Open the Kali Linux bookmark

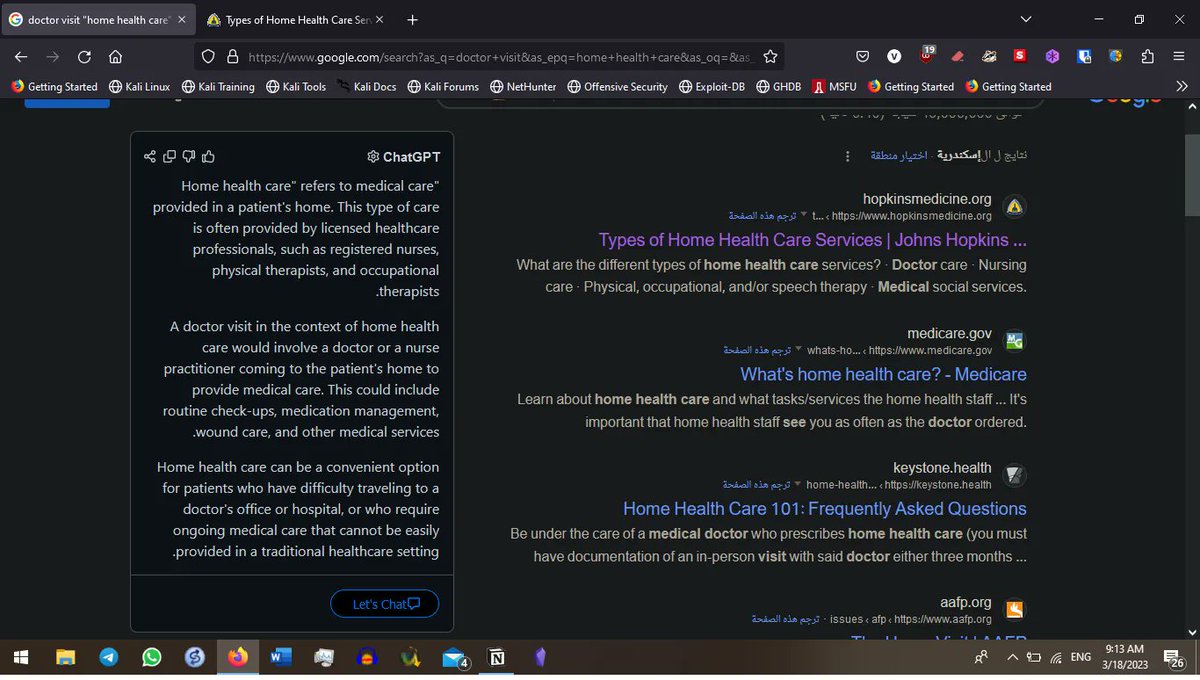139,87
